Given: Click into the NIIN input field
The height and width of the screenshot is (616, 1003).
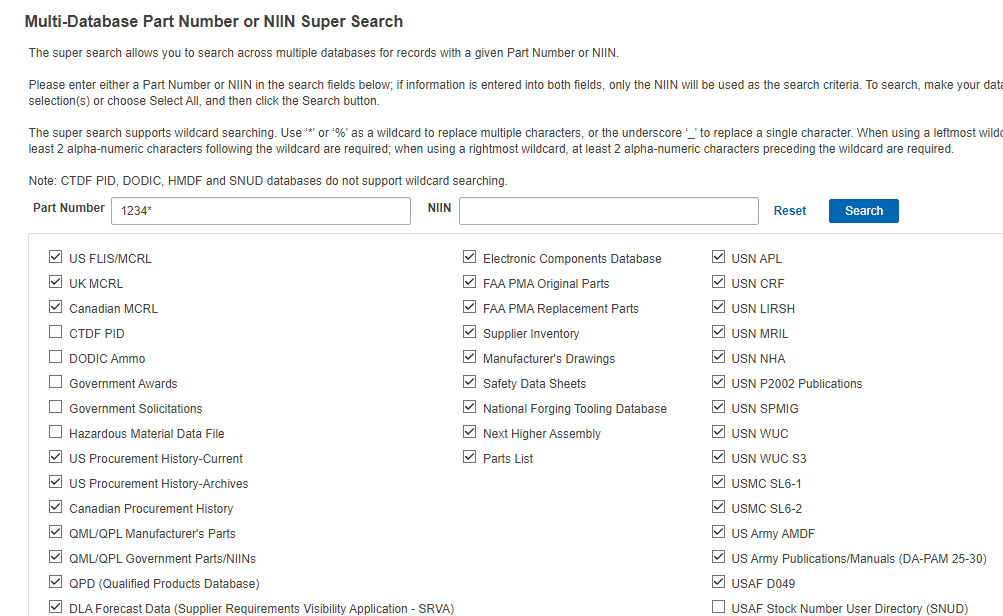Looking at the screenshot, I should point(608,211).
